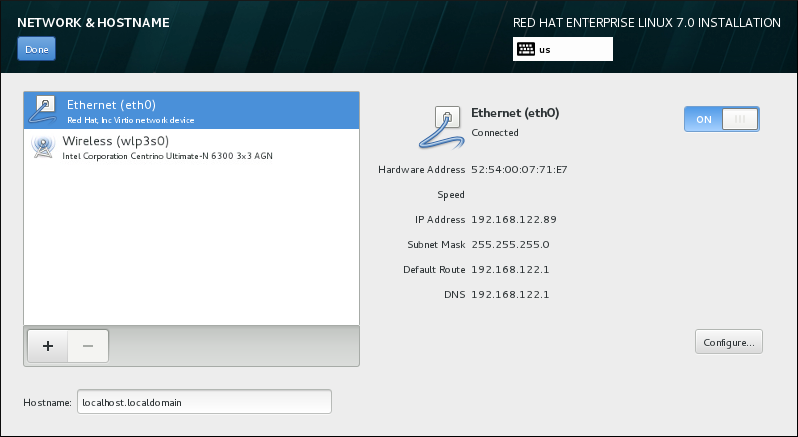The width and height of the screenshot is (798, 437).
Task: Open the Configure... dialog
Action: coord(728,342)
